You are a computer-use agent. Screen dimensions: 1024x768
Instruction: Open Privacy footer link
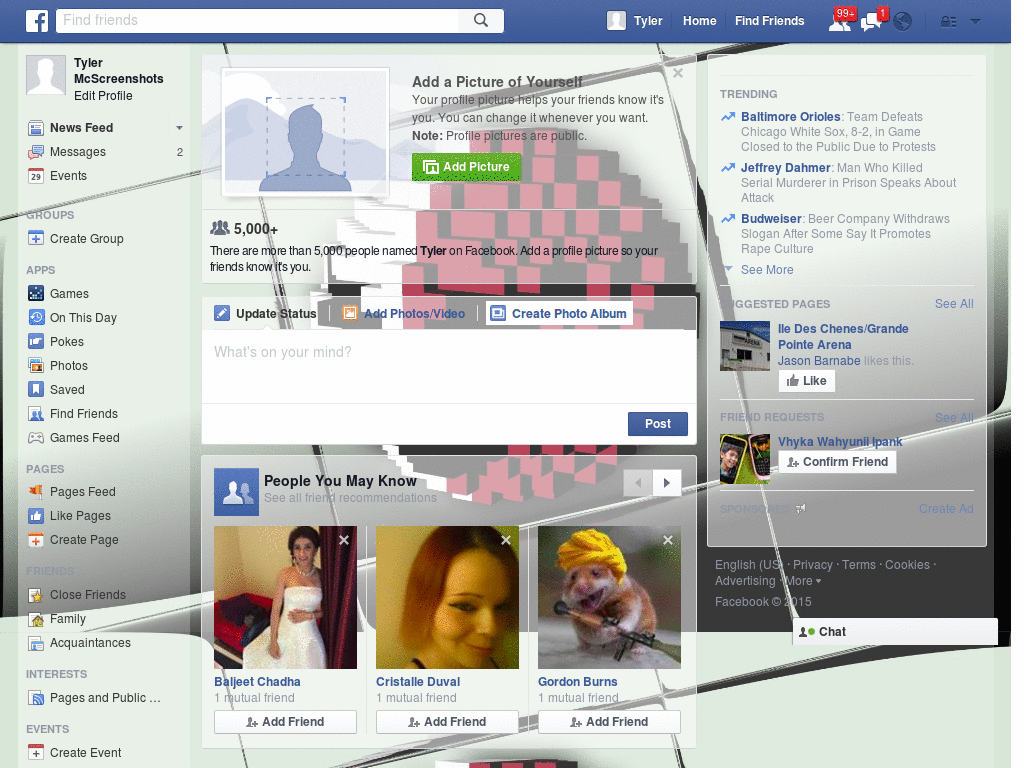(812, 565)
